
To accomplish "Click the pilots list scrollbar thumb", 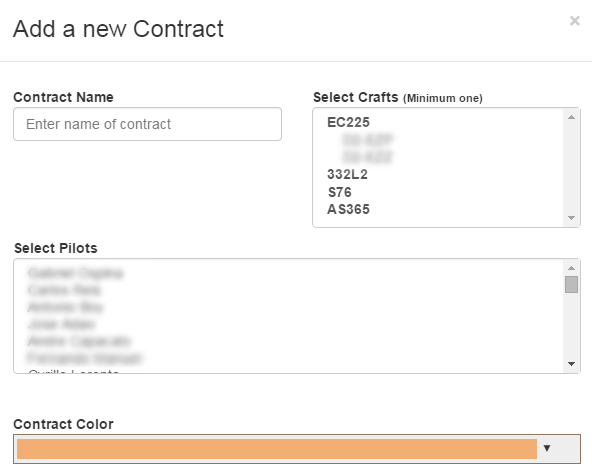I will [x=571, y=284].
